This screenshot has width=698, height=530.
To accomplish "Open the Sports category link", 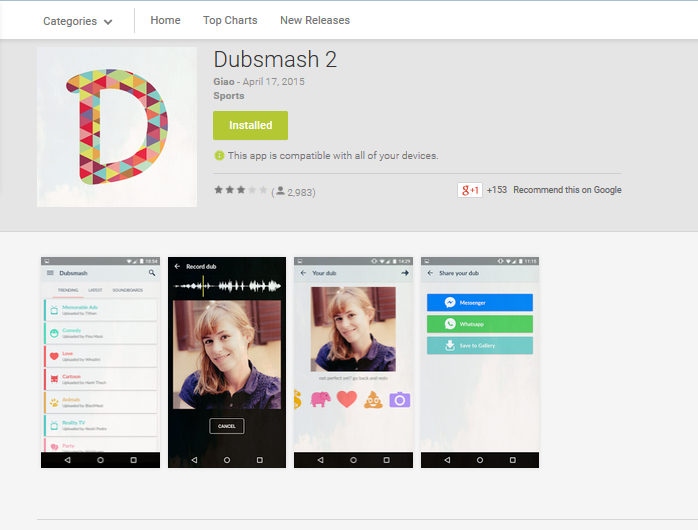I will coord(229,96).
